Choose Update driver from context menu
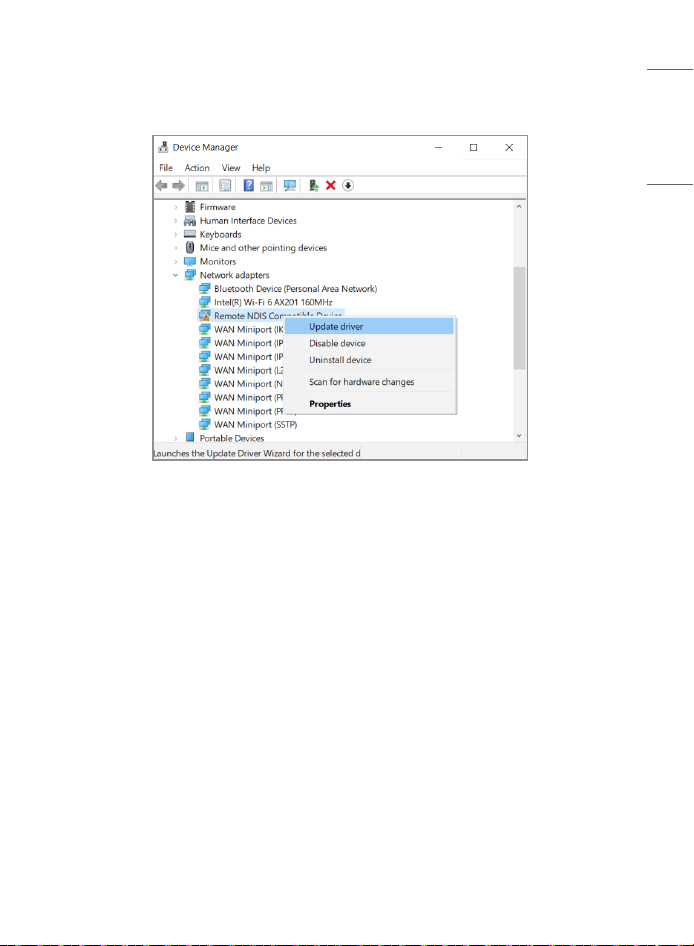 (369, 326)
